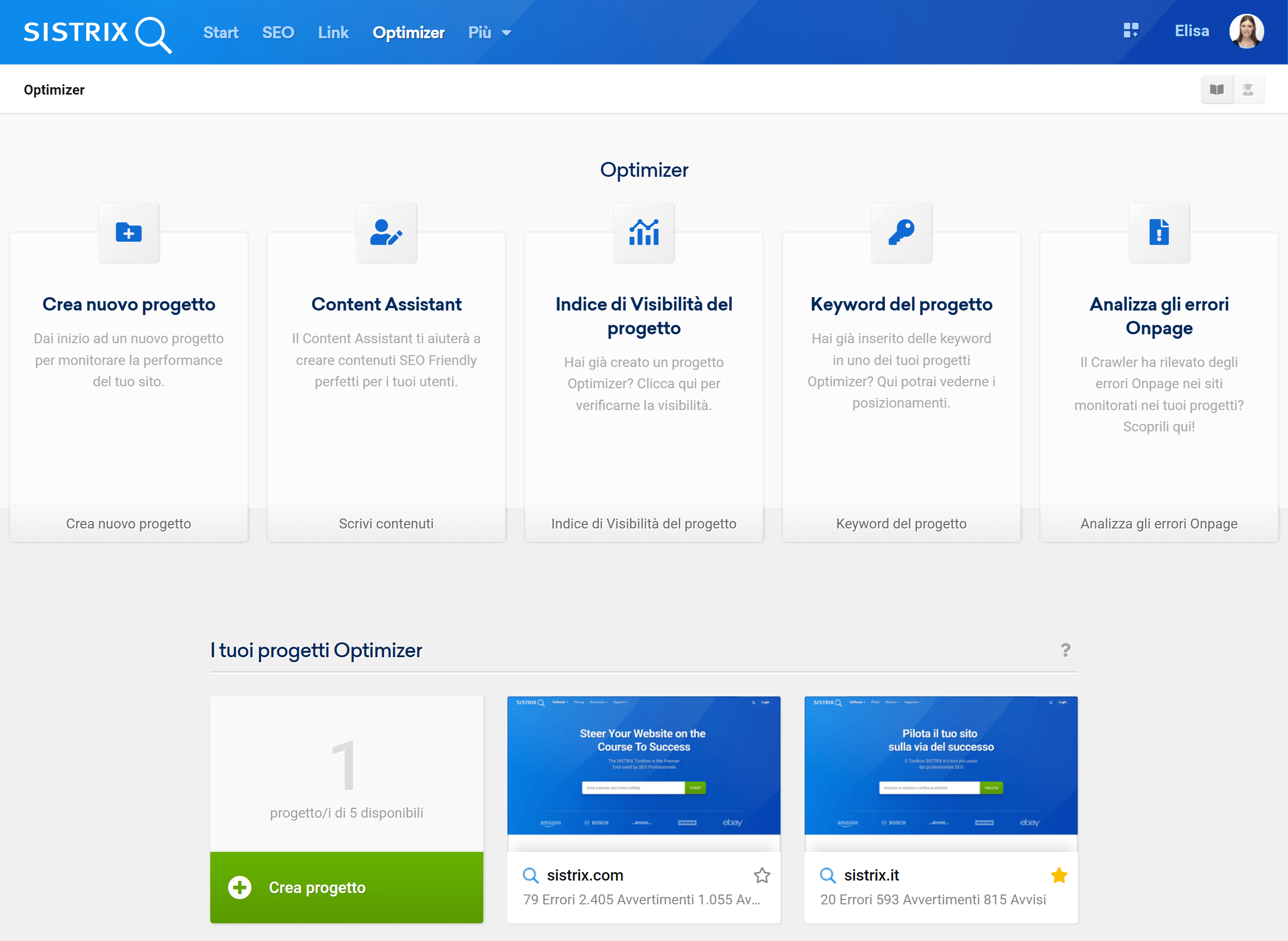Unstar the sistrix.it favorite
Screen dimensions: 1288x941
(1059, 875)
